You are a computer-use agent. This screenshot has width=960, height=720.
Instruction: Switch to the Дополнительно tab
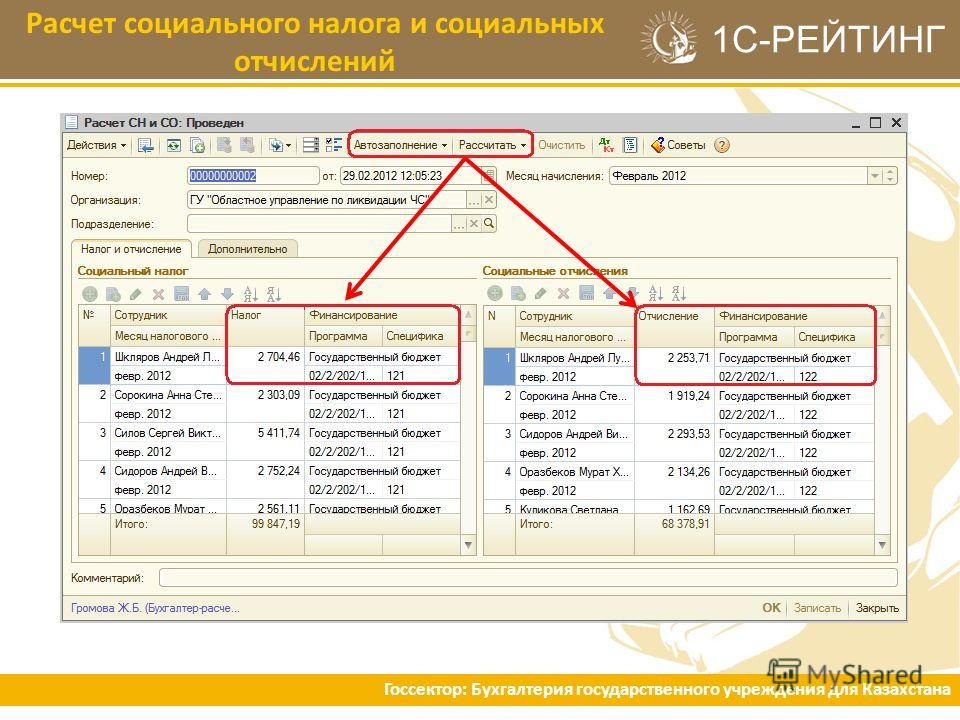(247, 249)
